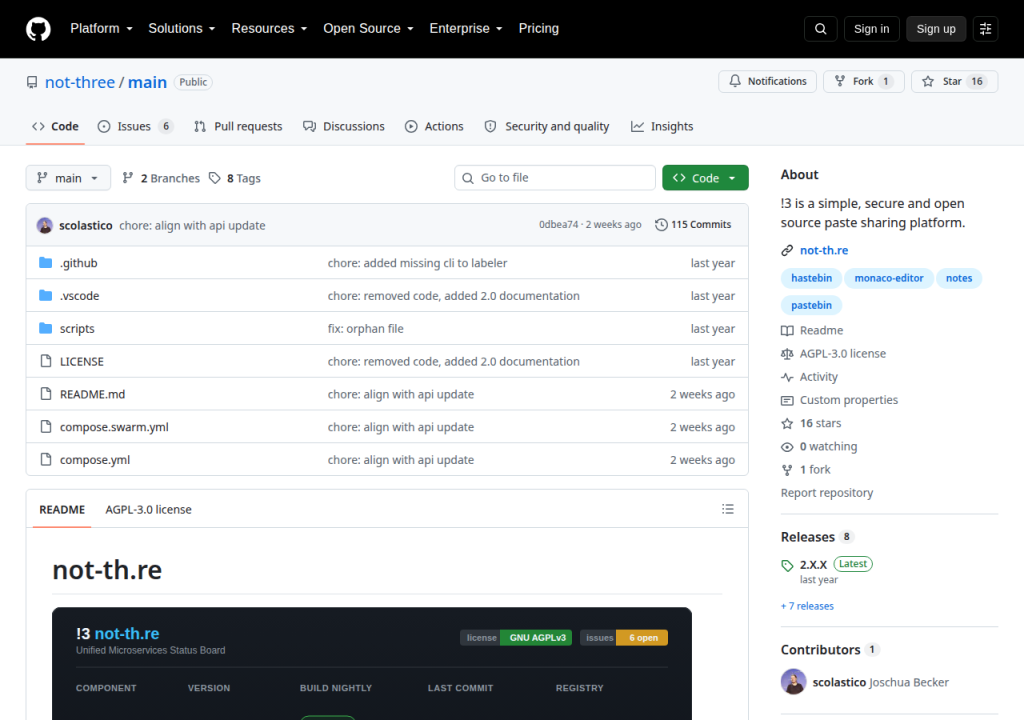Expand the Platform menu
This screenshot has width=1024, height=720.
101,29
